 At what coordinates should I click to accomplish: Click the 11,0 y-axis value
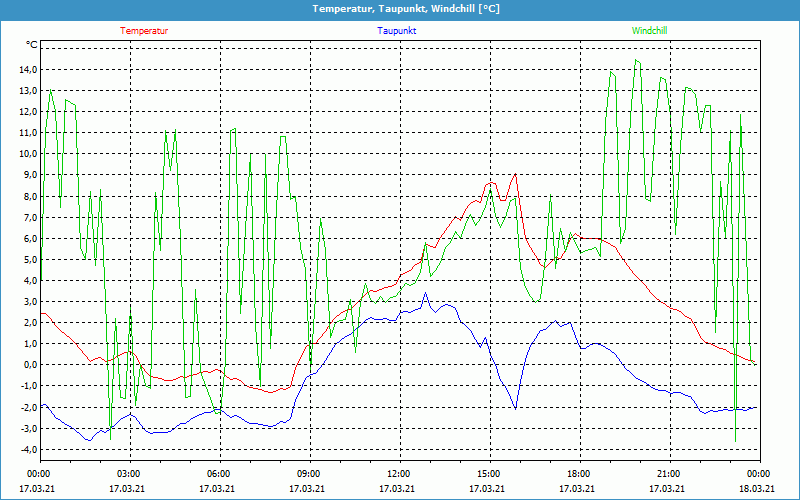tap(29, 133)
